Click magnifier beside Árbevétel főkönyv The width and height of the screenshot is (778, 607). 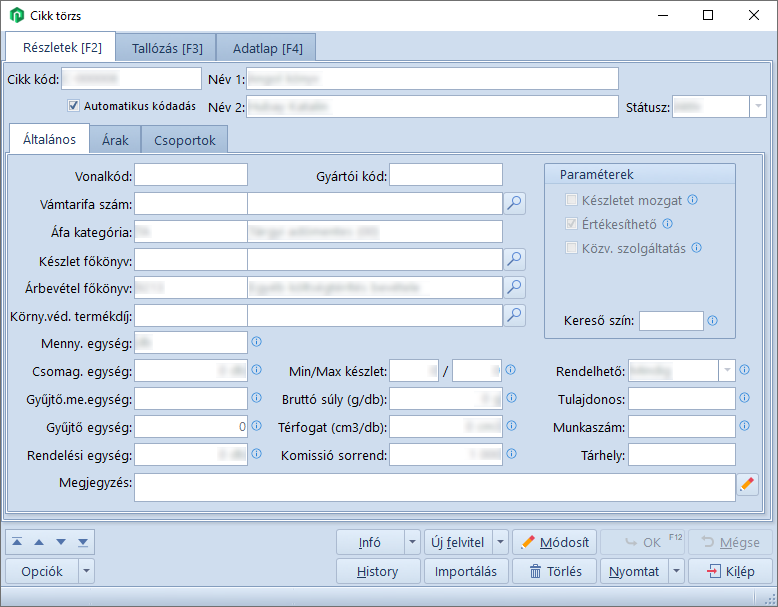click(514, 288)
